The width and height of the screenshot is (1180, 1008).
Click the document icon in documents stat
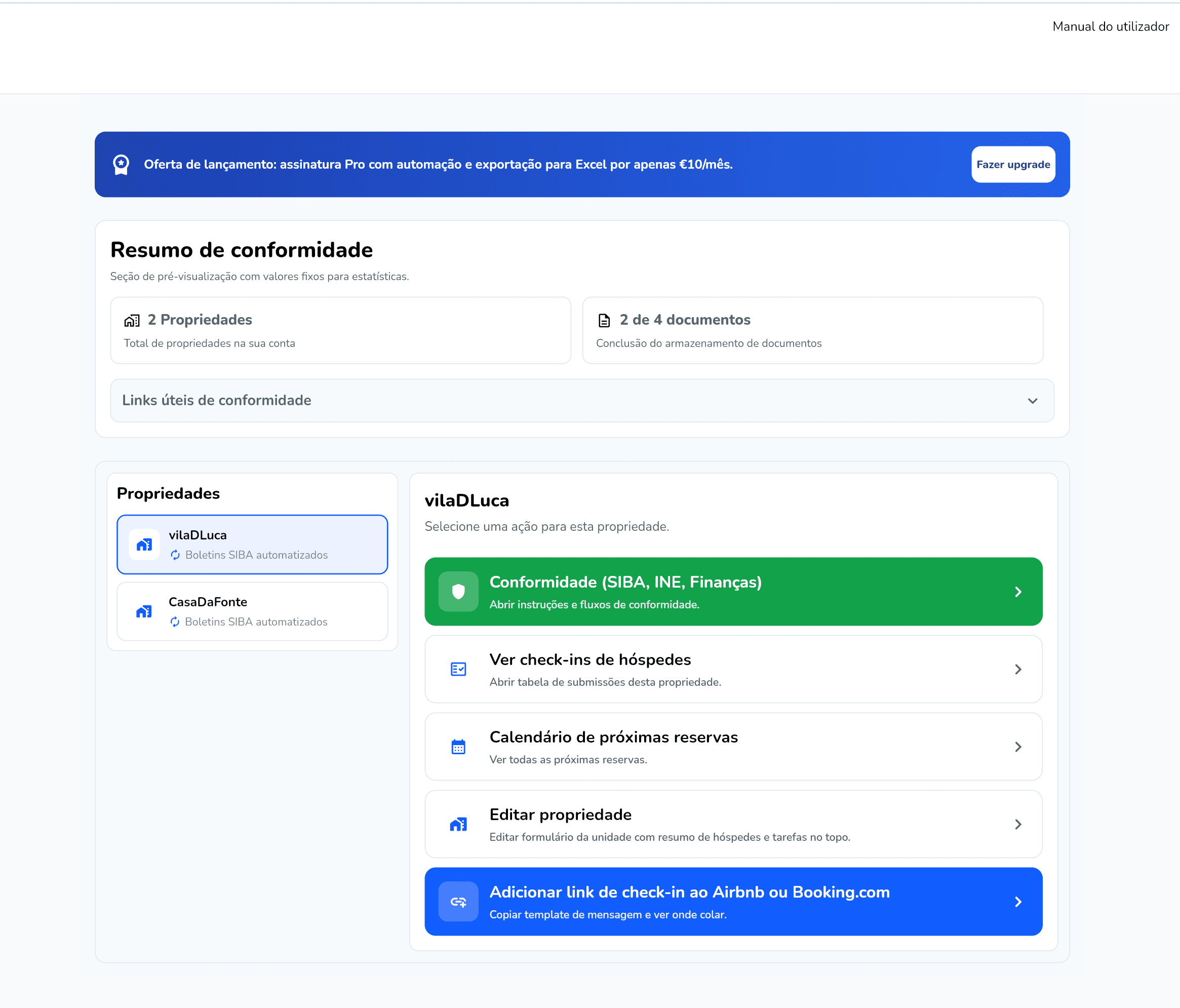tap(604, 321)
